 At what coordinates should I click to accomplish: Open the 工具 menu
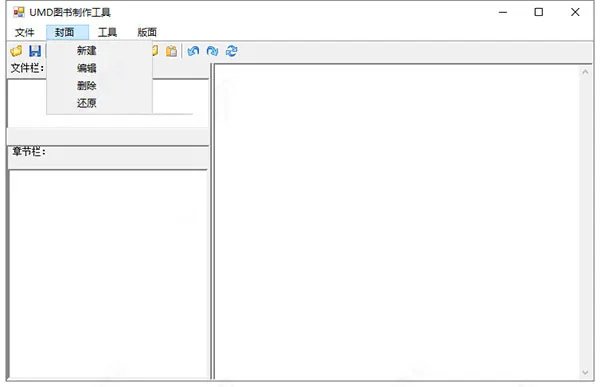coord(107,33)
